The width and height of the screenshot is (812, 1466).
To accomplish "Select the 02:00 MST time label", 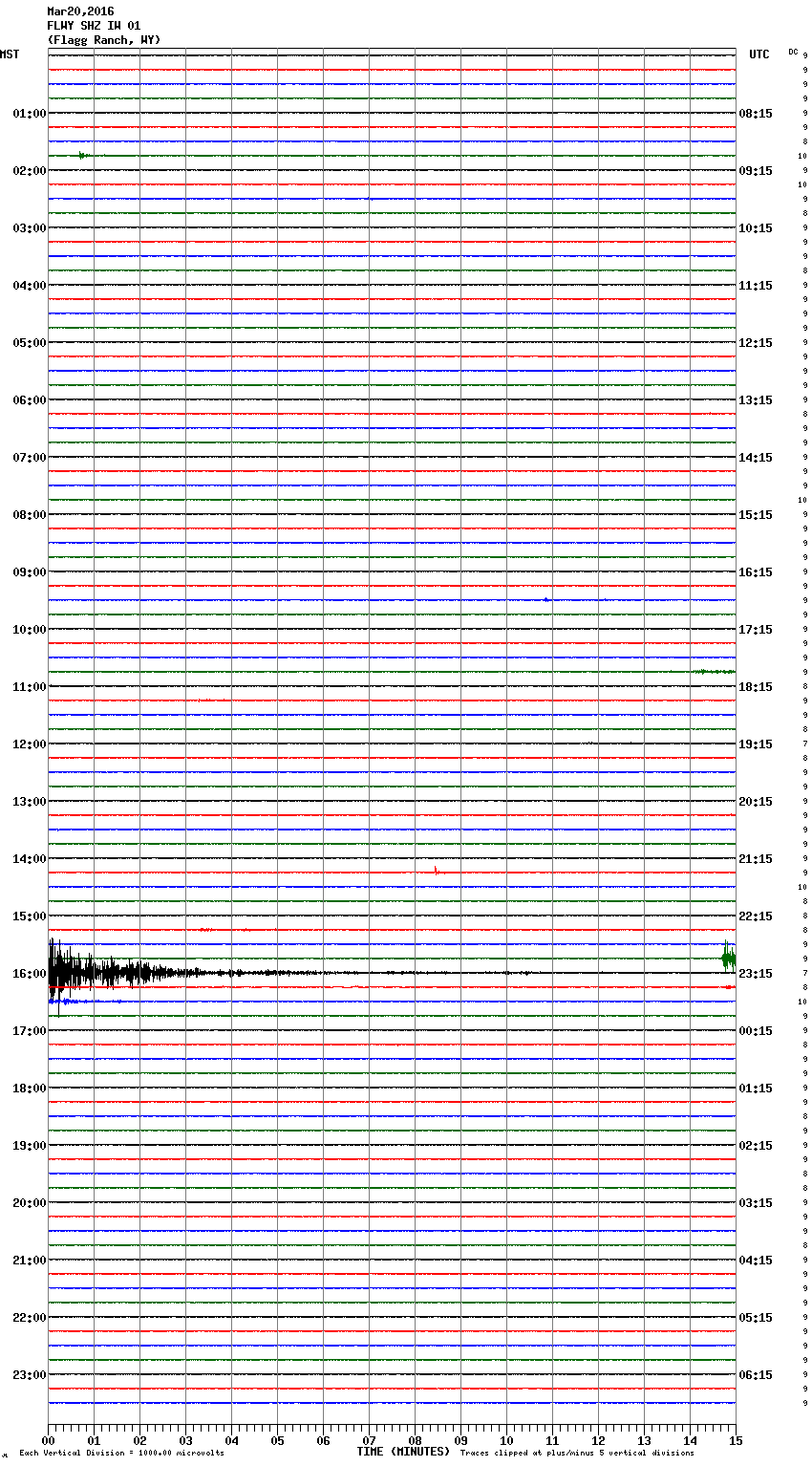I will [x=30, y=171].
